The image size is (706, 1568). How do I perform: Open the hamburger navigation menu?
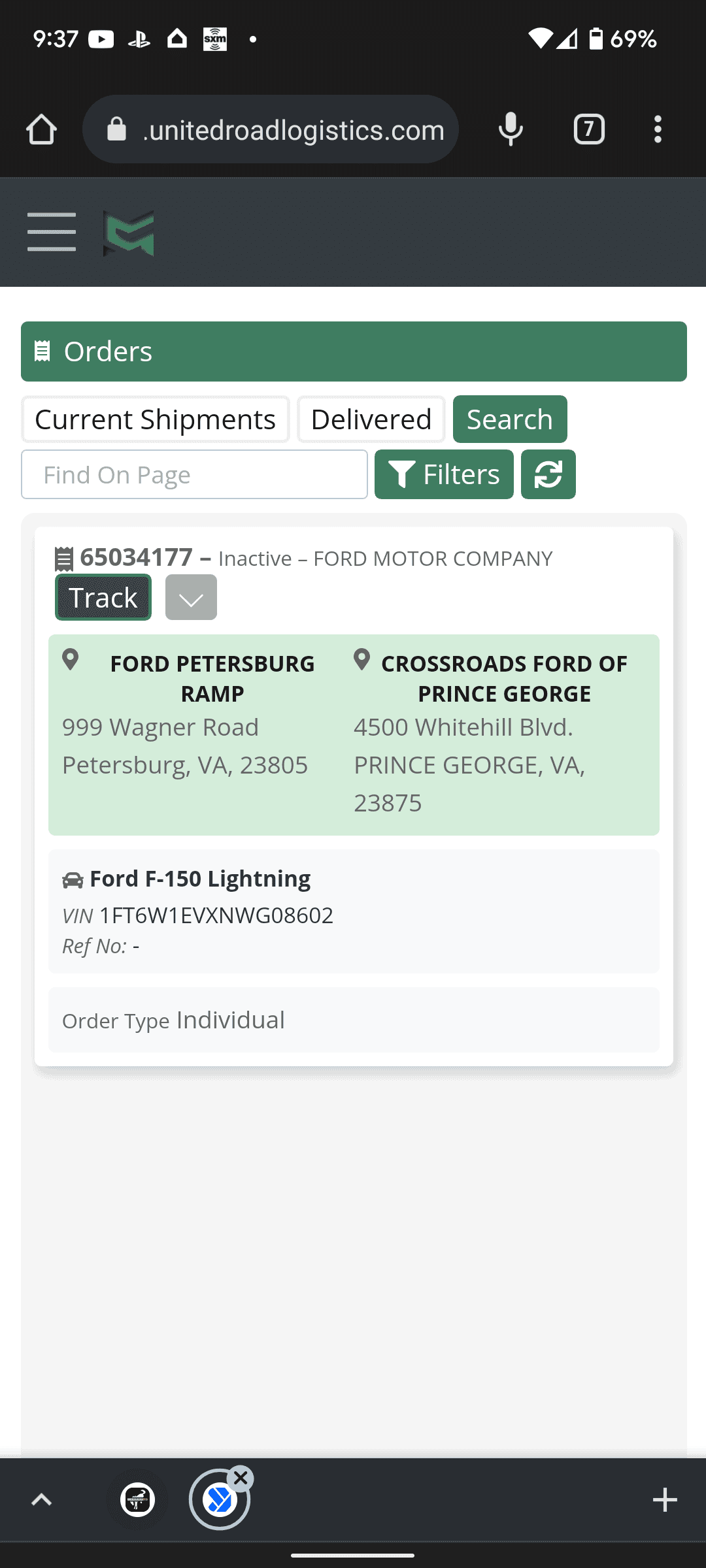coord(52,232)
